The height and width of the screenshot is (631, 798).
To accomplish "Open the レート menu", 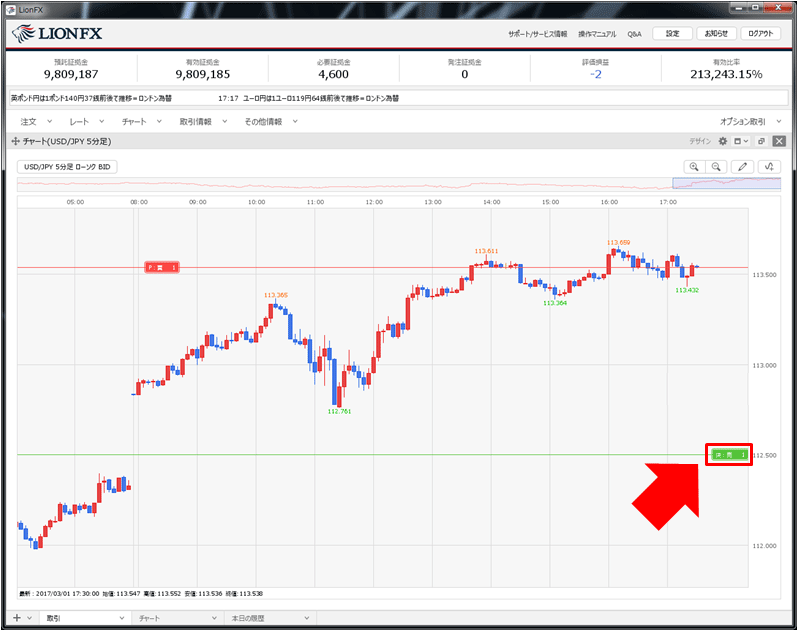I will click(x=87, y=122).
